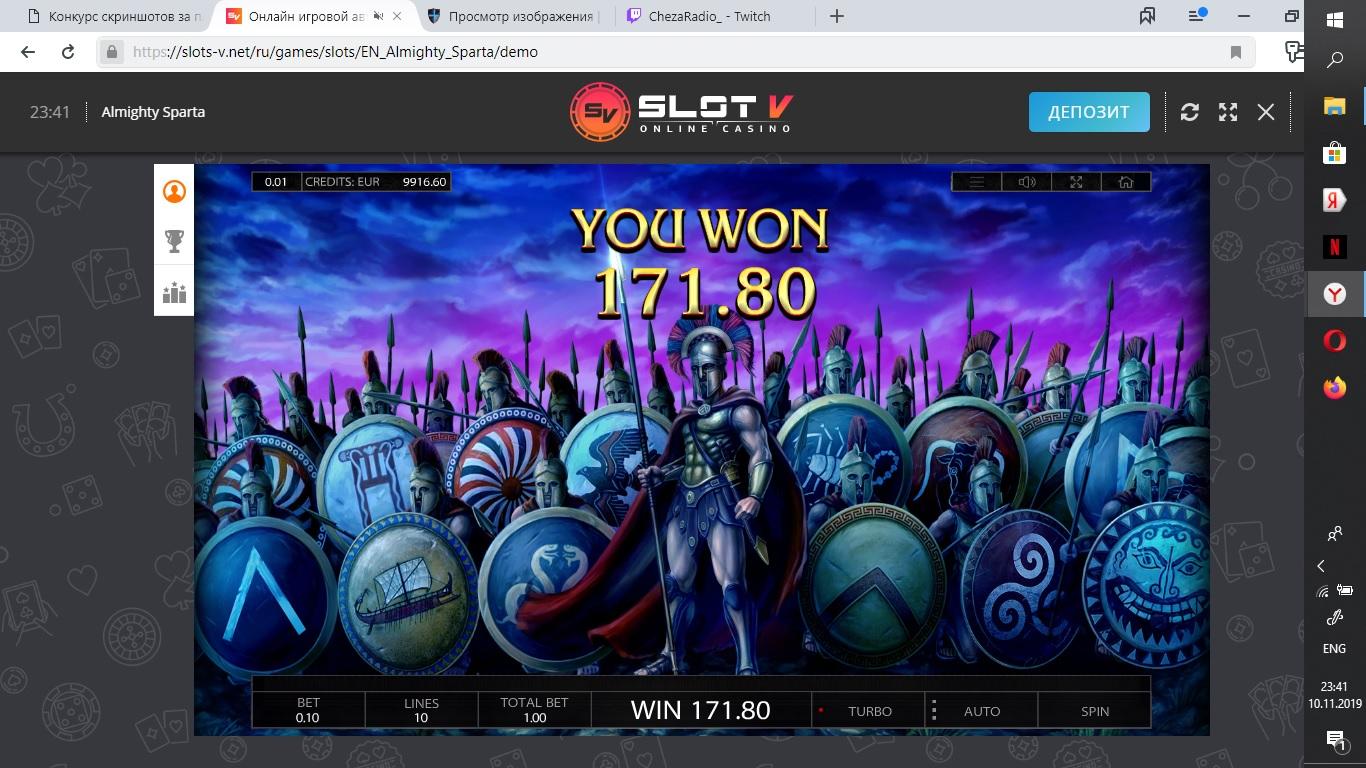1366x768 pixels.
Task: Switch to the Конкурс скриншотов tab
Action: click(x=117, y=16)
